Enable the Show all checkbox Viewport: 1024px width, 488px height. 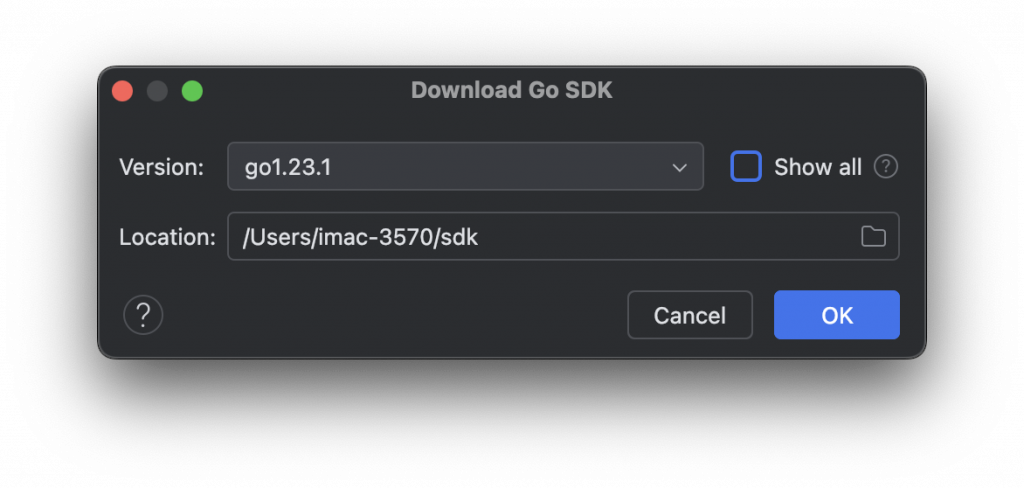[x=746, y=167]
